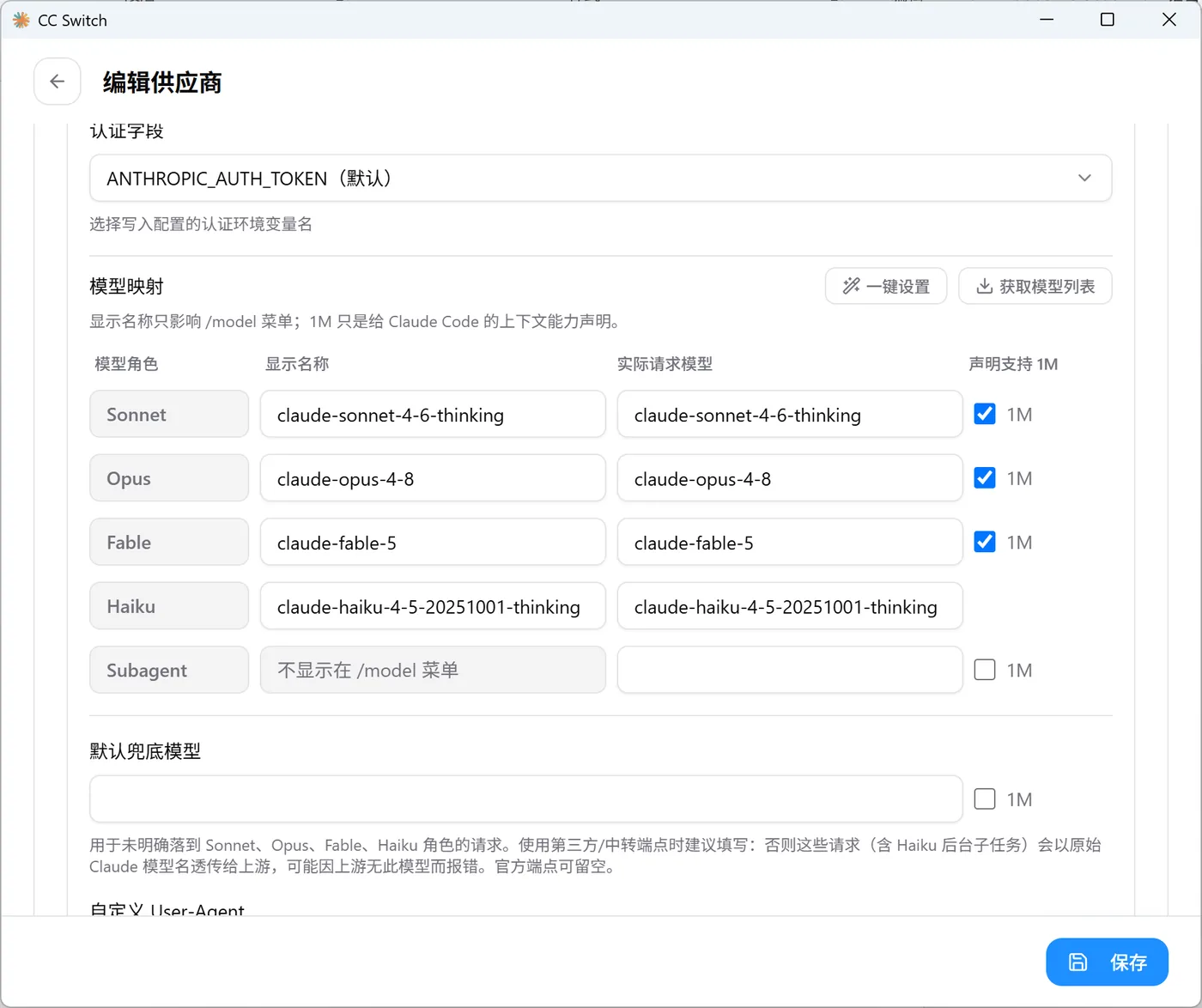Click the 模型角色 column header
1202x1008 pixels.
click(x=126, y=364)
